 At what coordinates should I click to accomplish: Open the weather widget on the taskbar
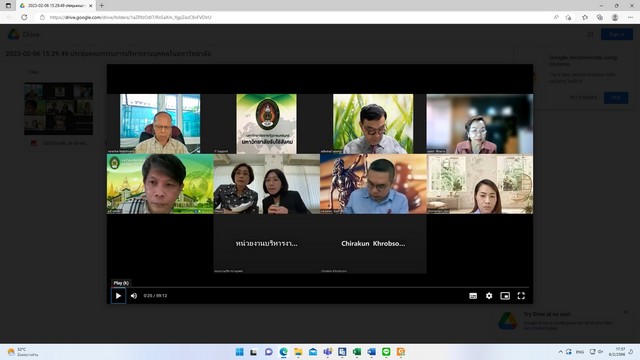click(x=22, y=352)
